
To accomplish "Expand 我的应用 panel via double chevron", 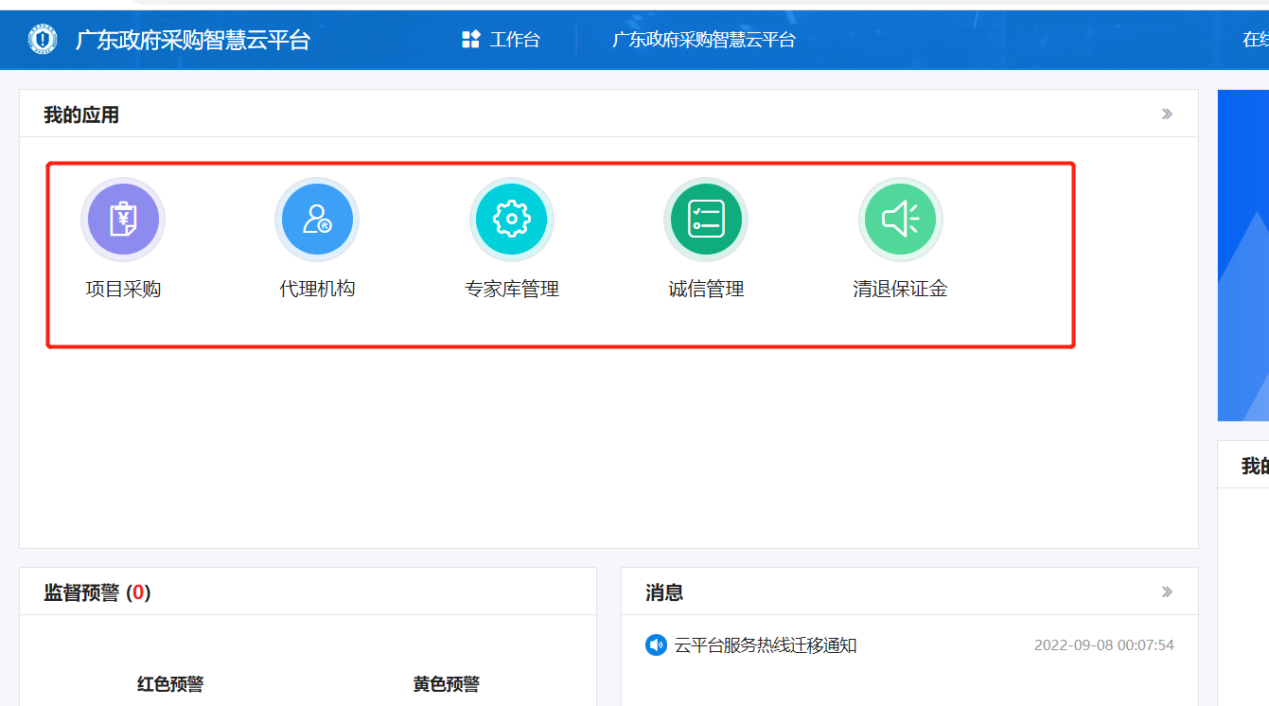I will pyautogui.click(x=1167, y=114).
